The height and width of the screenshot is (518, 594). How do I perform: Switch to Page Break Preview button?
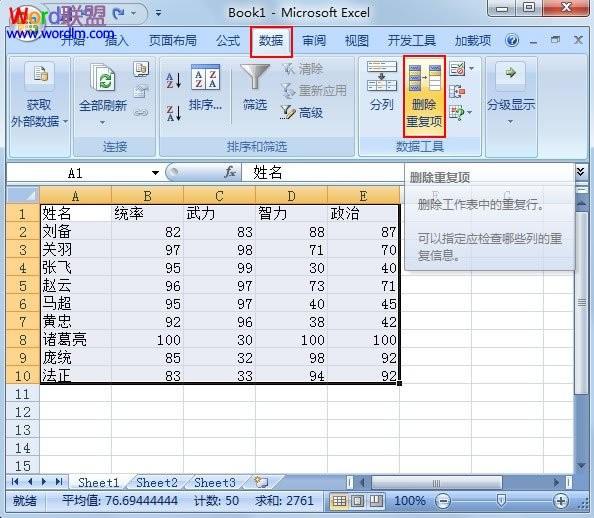pyautogui.click(x=375, y=501)
